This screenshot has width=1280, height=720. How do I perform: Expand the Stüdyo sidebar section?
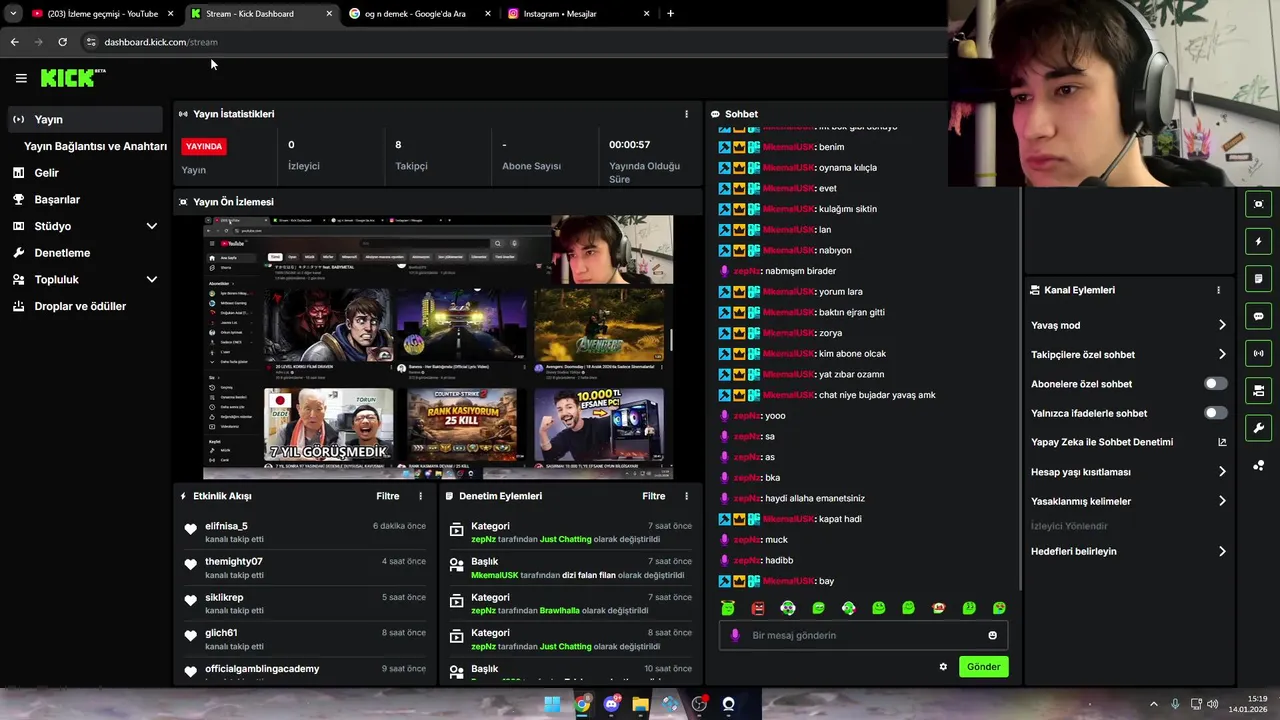pyautogui.click(x=151, y=226)
